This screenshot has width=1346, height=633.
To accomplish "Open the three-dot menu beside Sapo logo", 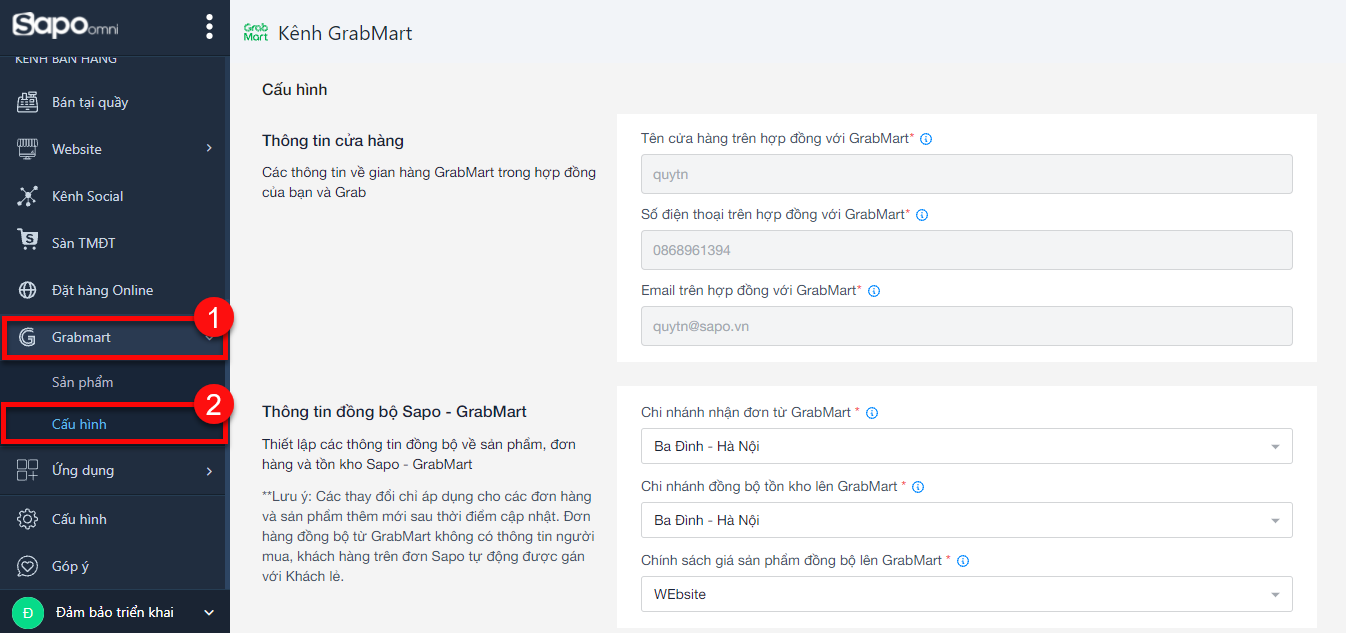I will point(209,26).
